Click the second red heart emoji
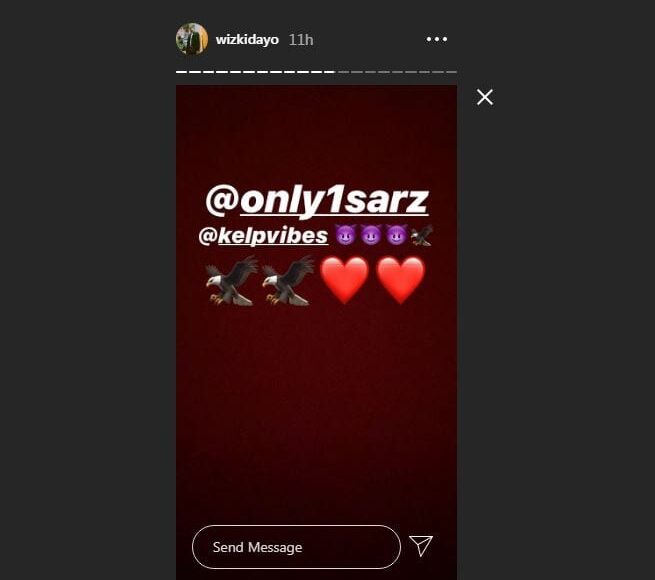This screenshot has height=580, width=655. 401,280
